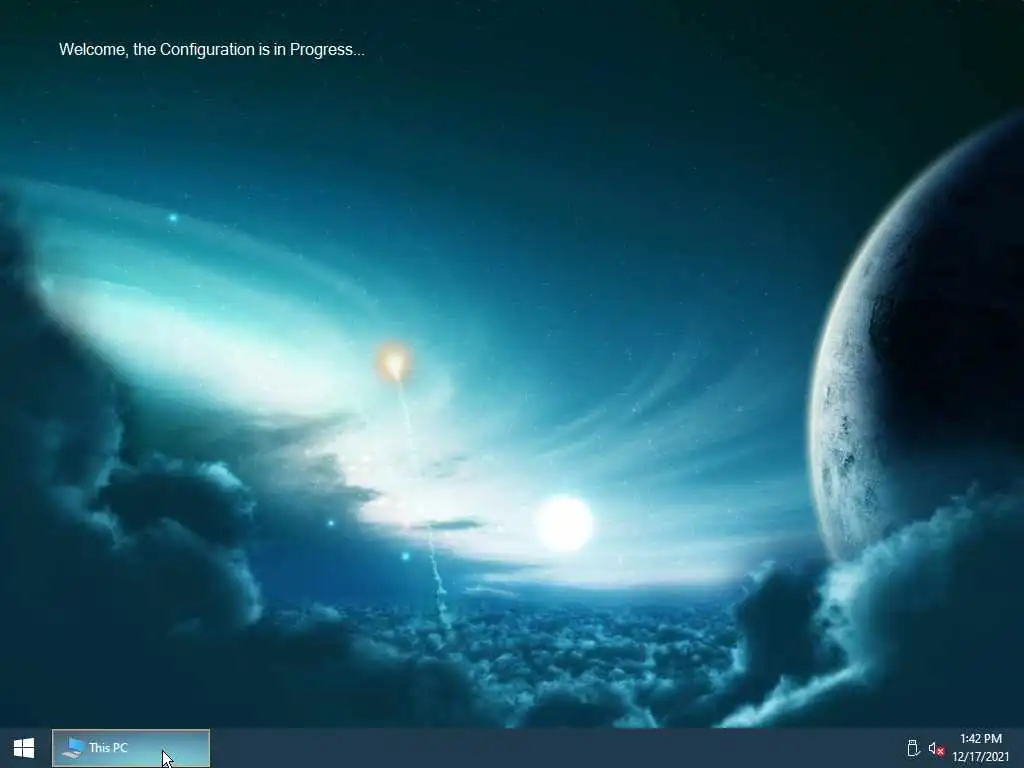
Task: Select the This PC taskbar button
Action: [x=131, y=748]
